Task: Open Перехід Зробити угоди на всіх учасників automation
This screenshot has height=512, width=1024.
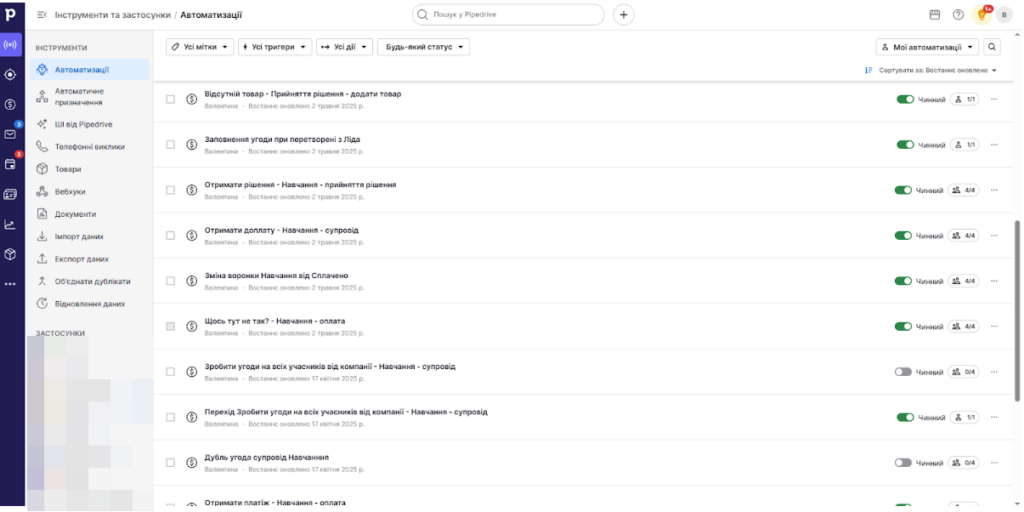Action: [x=346, y=412]
